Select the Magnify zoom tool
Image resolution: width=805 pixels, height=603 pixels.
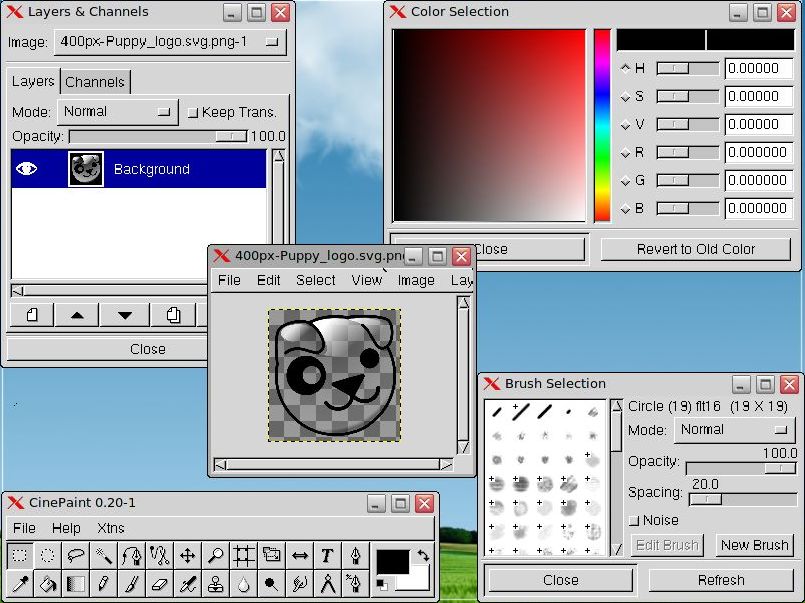click(216, 555)
